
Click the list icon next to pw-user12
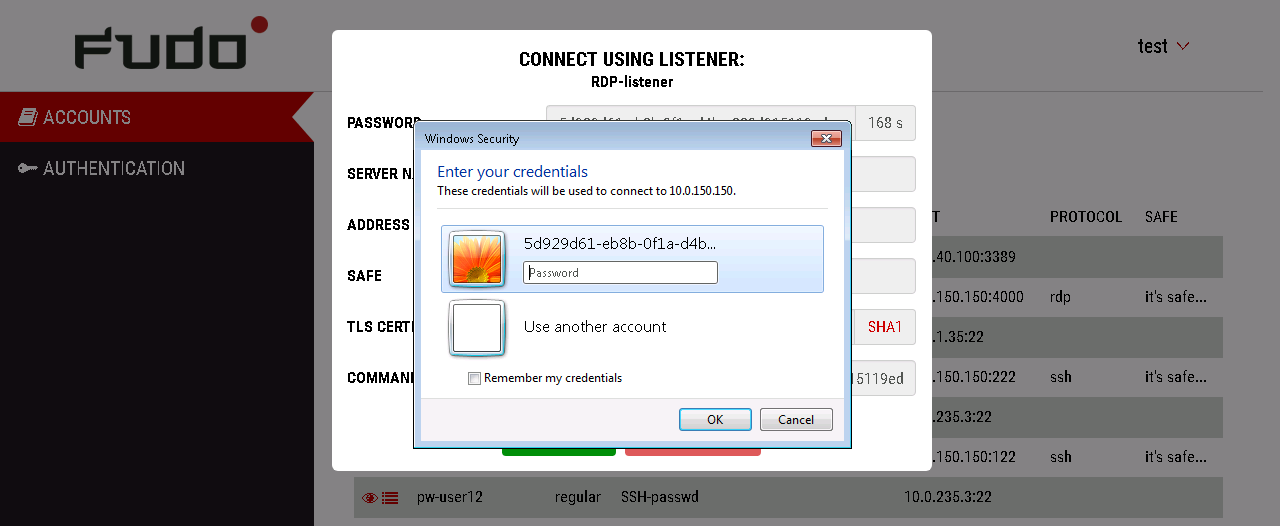pyautogui.click(x=390, y=497)
